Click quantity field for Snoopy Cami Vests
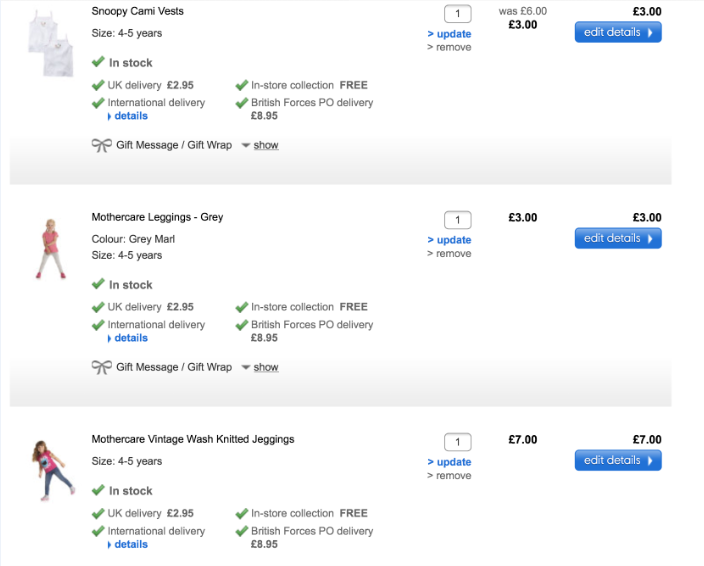Viewport: 704px width, 566px height. click(x=457, y=14)
